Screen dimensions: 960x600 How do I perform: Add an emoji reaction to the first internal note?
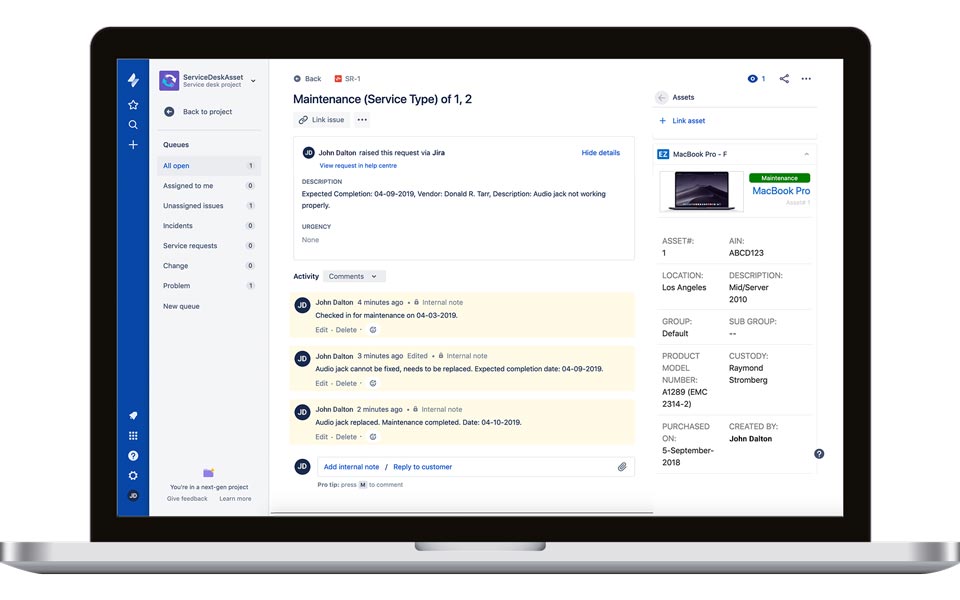[371, 329]
